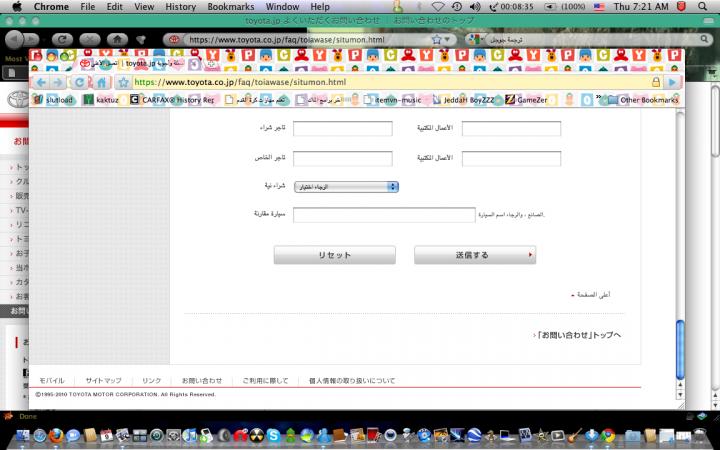Expand the purchase intention dropdown
The image size is (720, 450).
click(346, 187)
